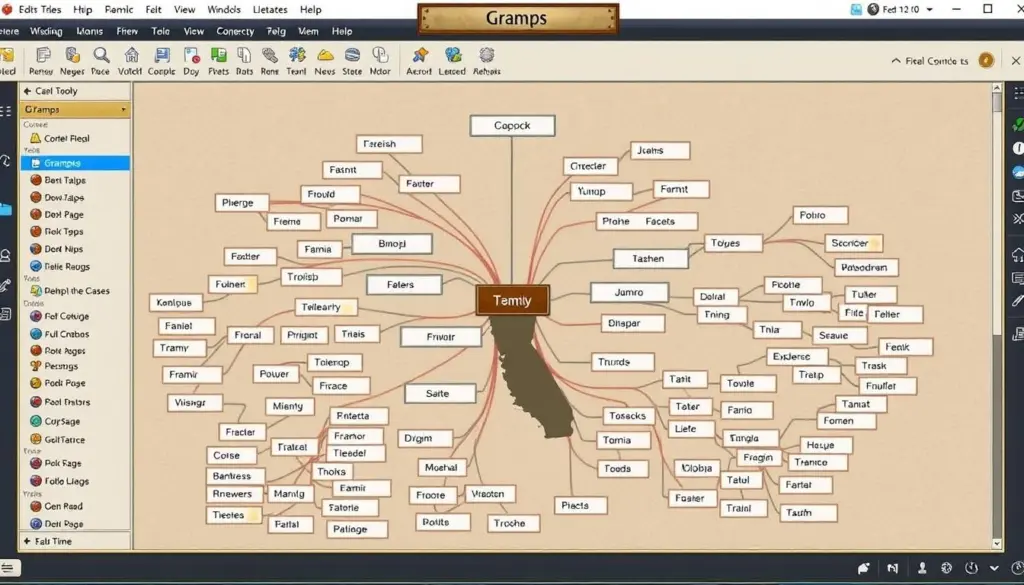
Task: Open the date dropdown arrow in the title bar
Action: tap(929, 10)
